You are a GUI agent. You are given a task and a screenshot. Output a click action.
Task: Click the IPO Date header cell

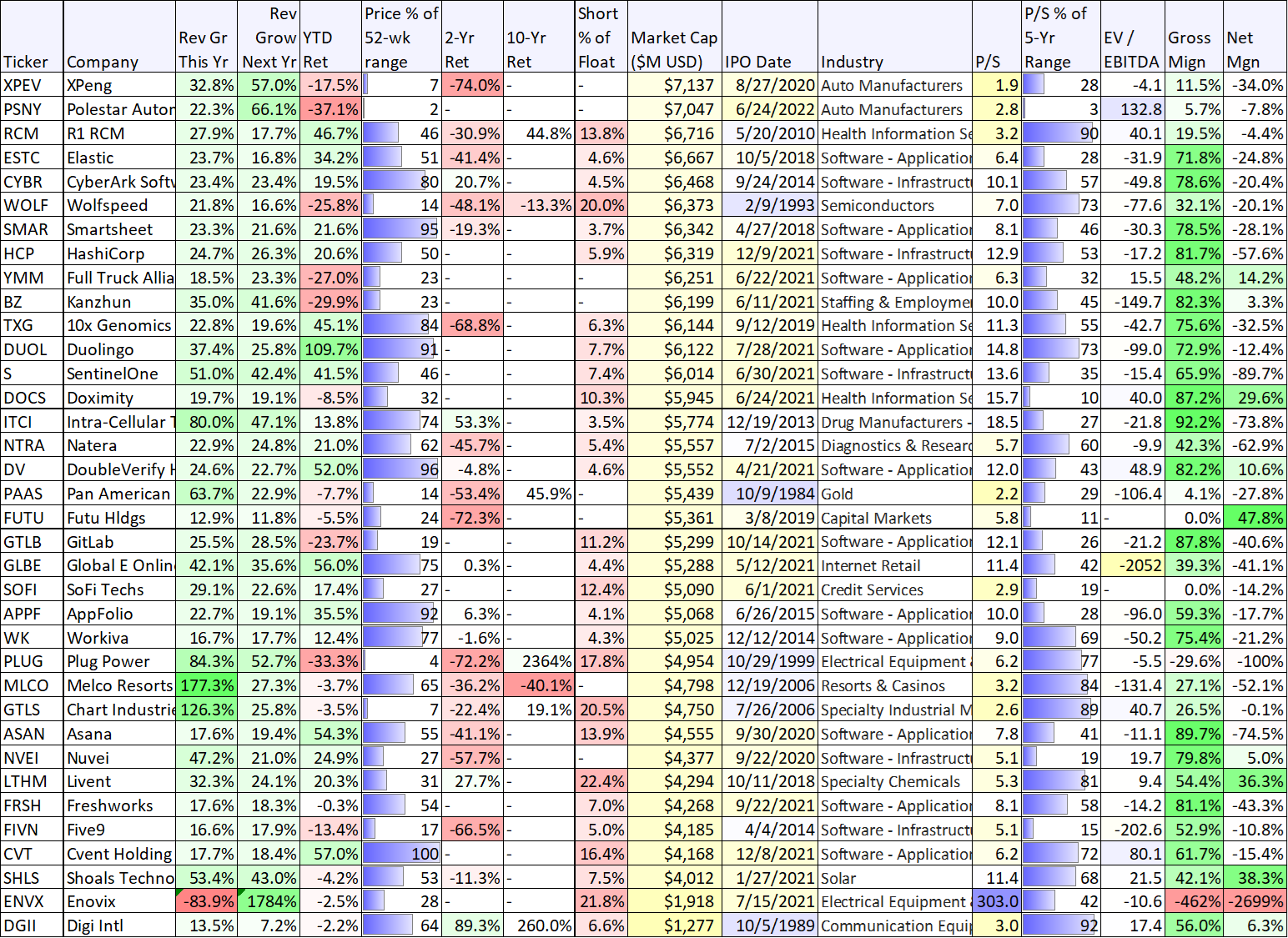pos(769,37)
